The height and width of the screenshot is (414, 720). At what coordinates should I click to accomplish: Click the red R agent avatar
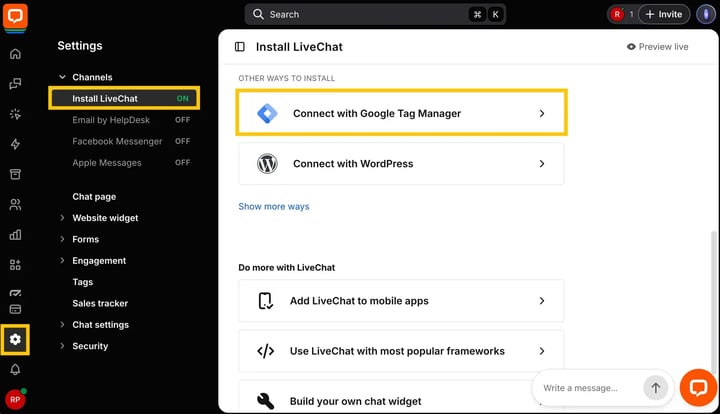pyautogui.click(x=617, y=14)
